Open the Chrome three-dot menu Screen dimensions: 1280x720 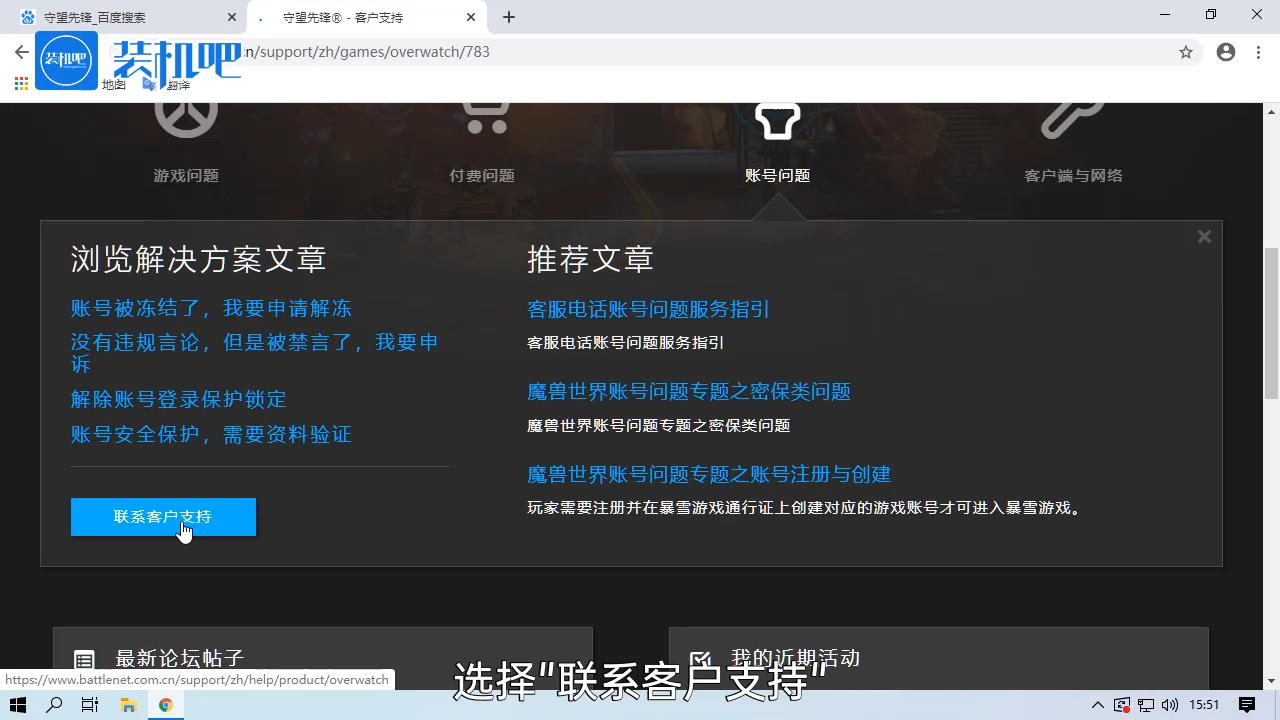coord(1257,52)
